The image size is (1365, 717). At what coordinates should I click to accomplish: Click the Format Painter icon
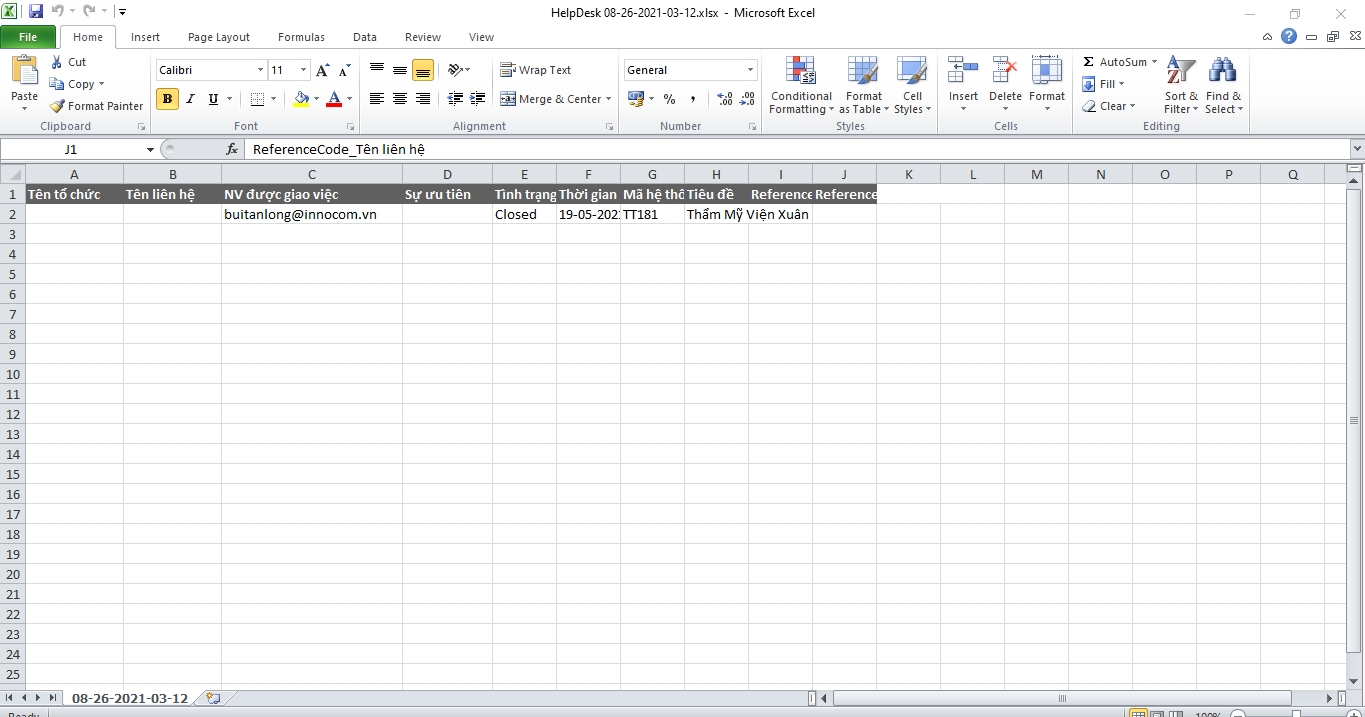[58, 106]
